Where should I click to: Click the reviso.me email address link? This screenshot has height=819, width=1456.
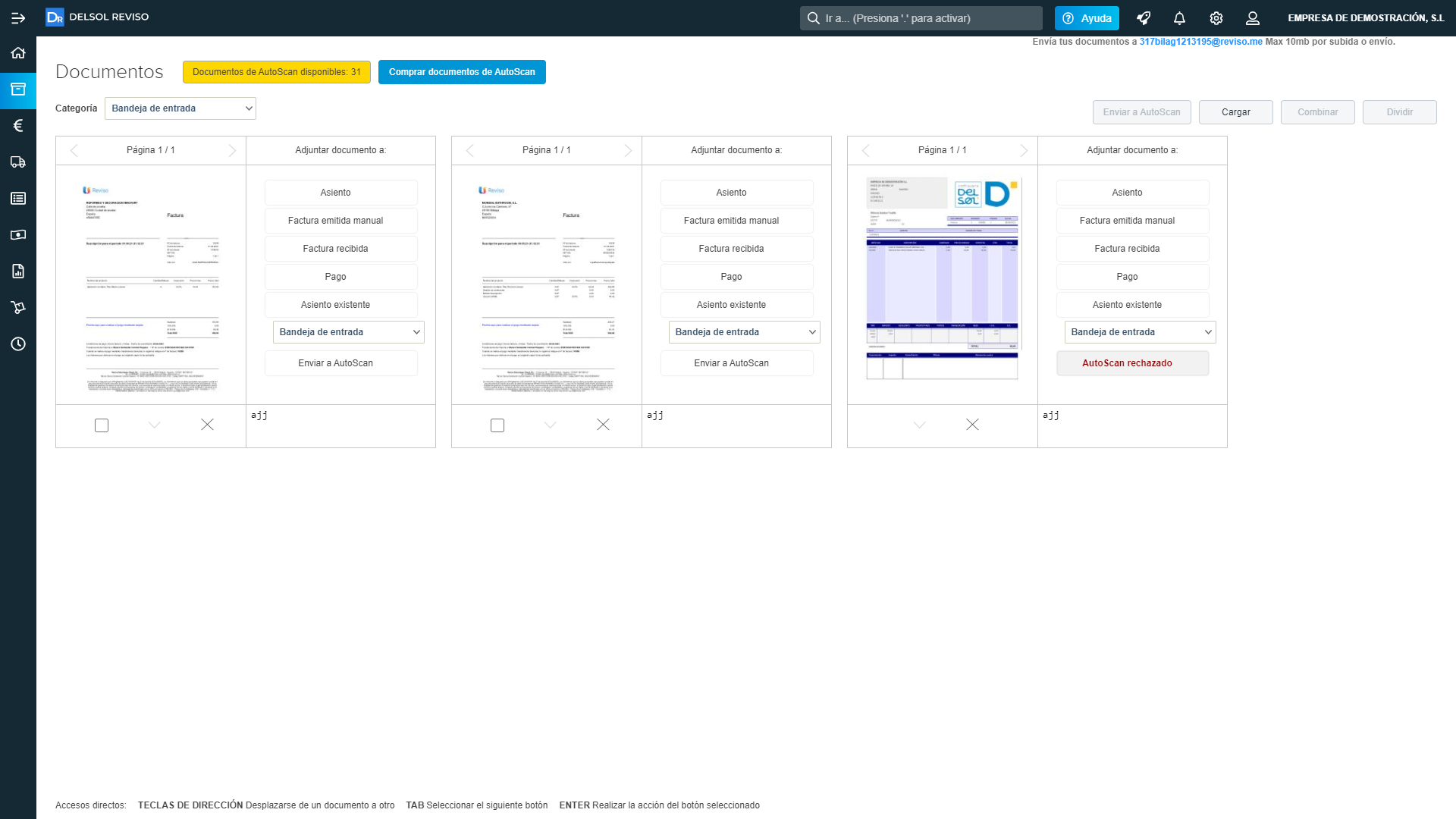coord(1200,42)
